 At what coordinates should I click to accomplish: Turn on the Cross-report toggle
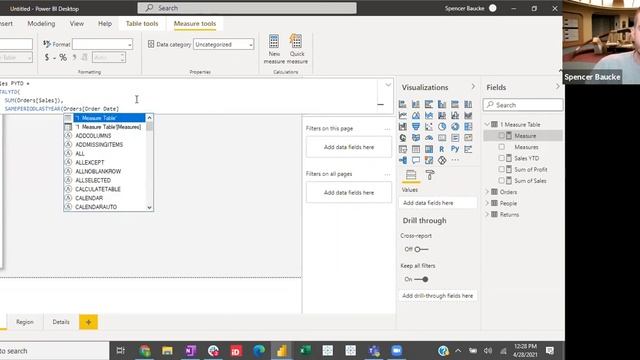pyautogui.click(x=421, y=249)
